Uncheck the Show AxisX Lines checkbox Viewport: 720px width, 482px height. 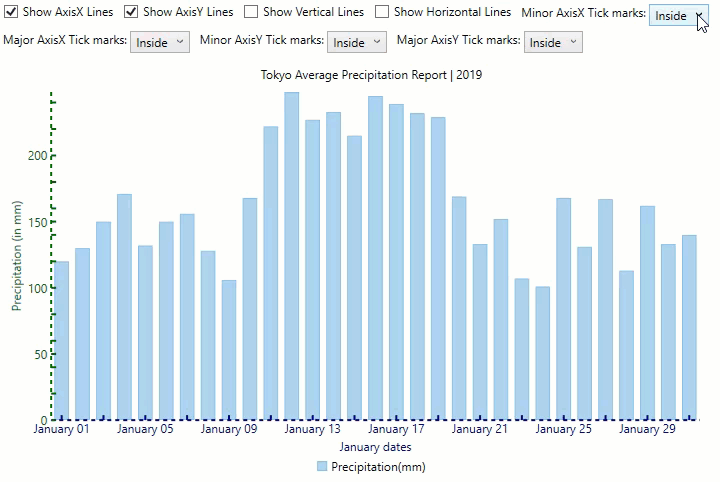12,12
